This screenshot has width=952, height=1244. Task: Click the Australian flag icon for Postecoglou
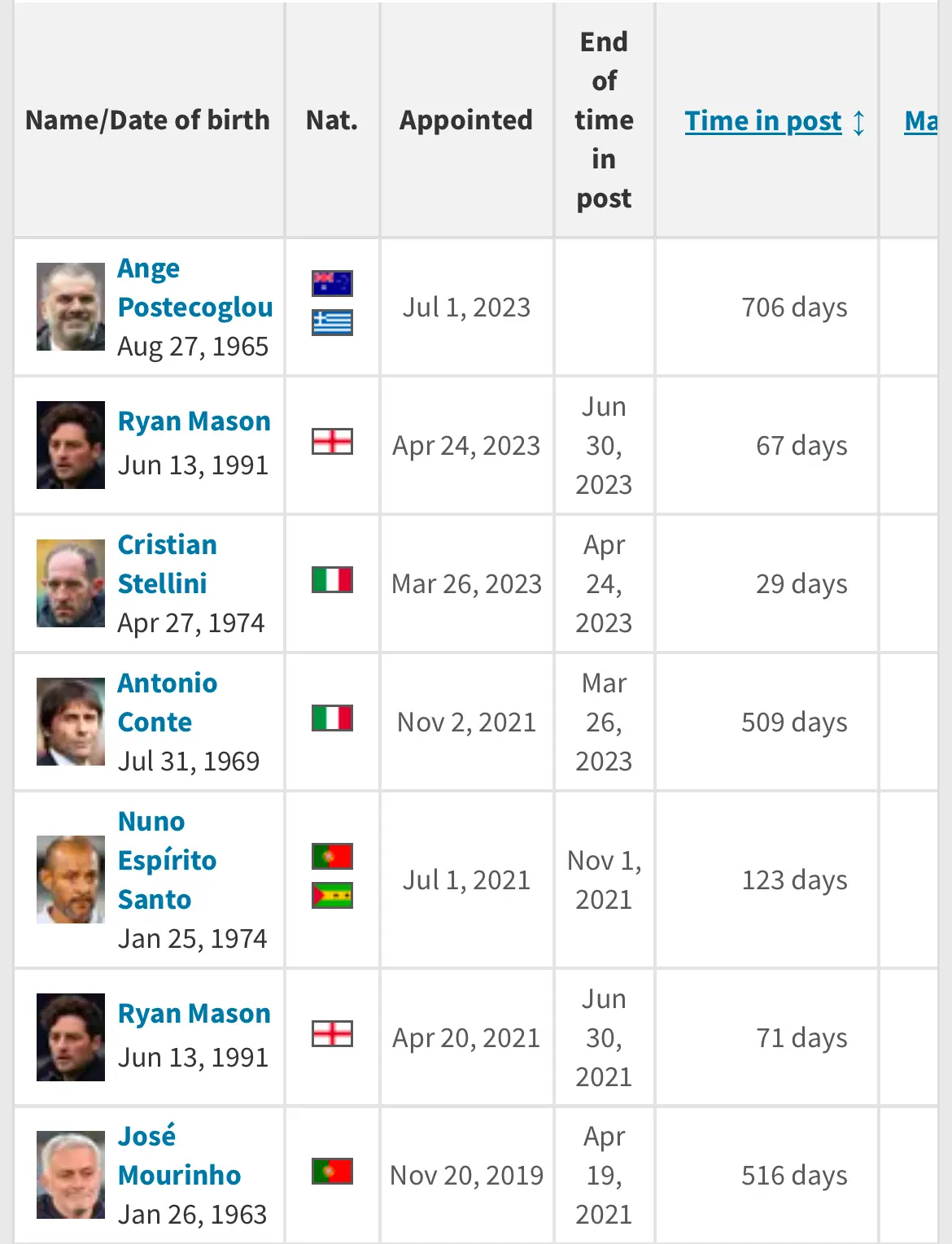click(x=332, y=284)
